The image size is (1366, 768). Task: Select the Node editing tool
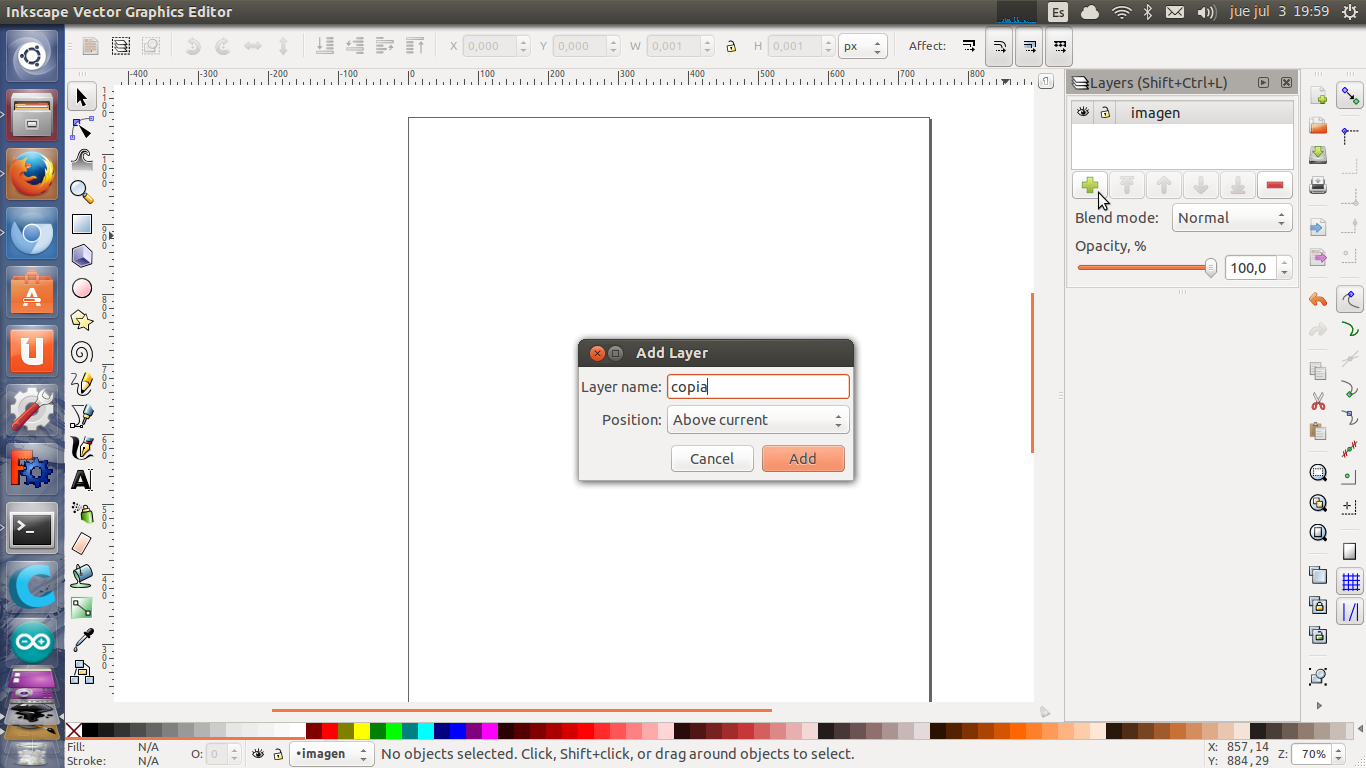point(82,129)
